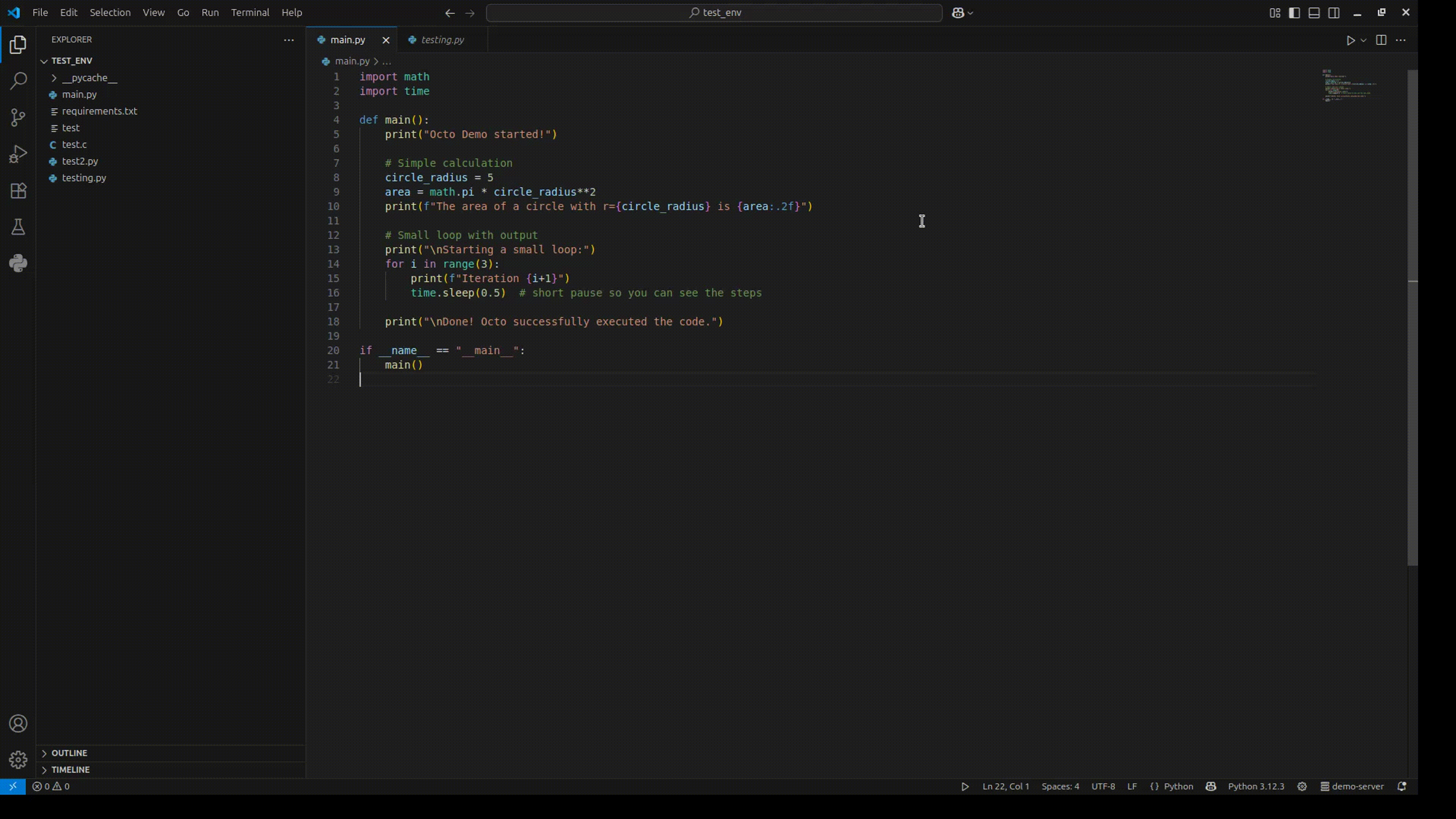The width and height of the screenshot is (1456, 819).
Task: Toggle the Primary Side Bar
Action: pyautogui.click(x=1294, y=13)
